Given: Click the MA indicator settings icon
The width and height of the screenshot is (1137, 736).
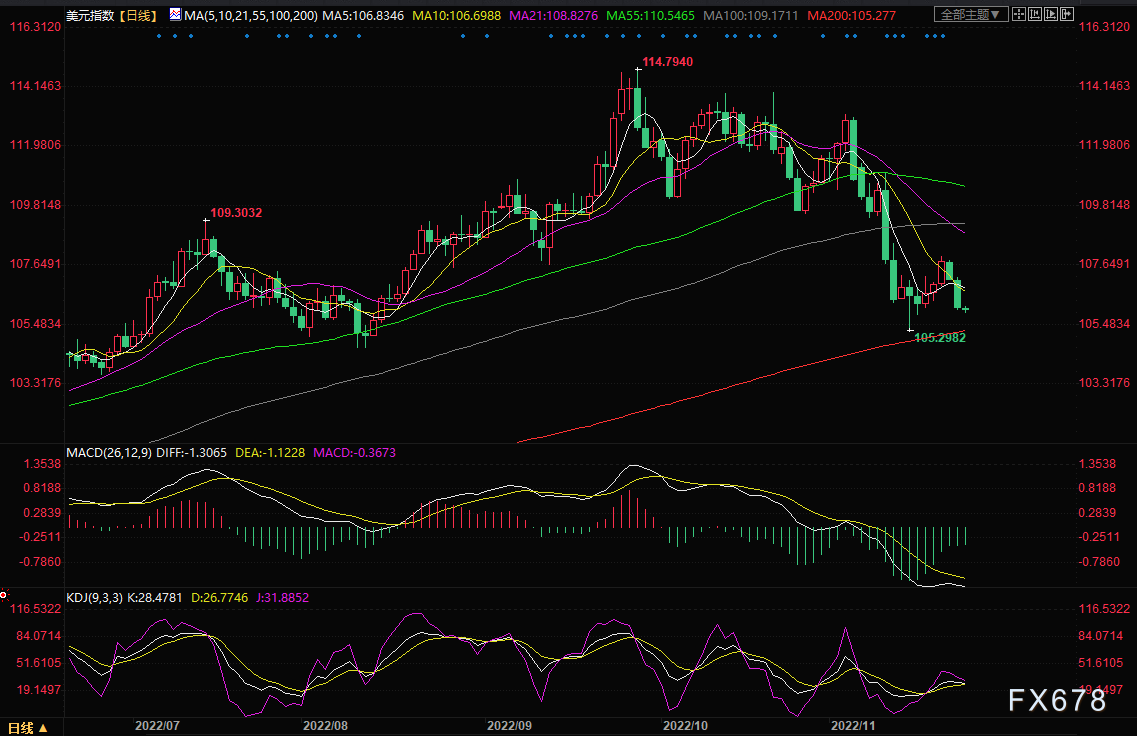Looking at the screenshot, I should click(175, 15).
